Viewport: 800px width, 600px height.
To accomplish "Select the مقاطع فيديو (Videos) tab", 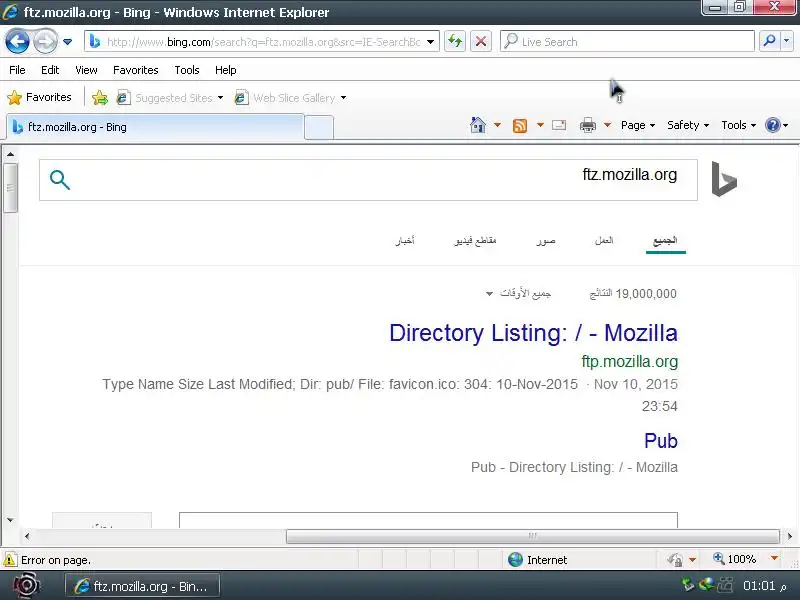I will 475,240.
